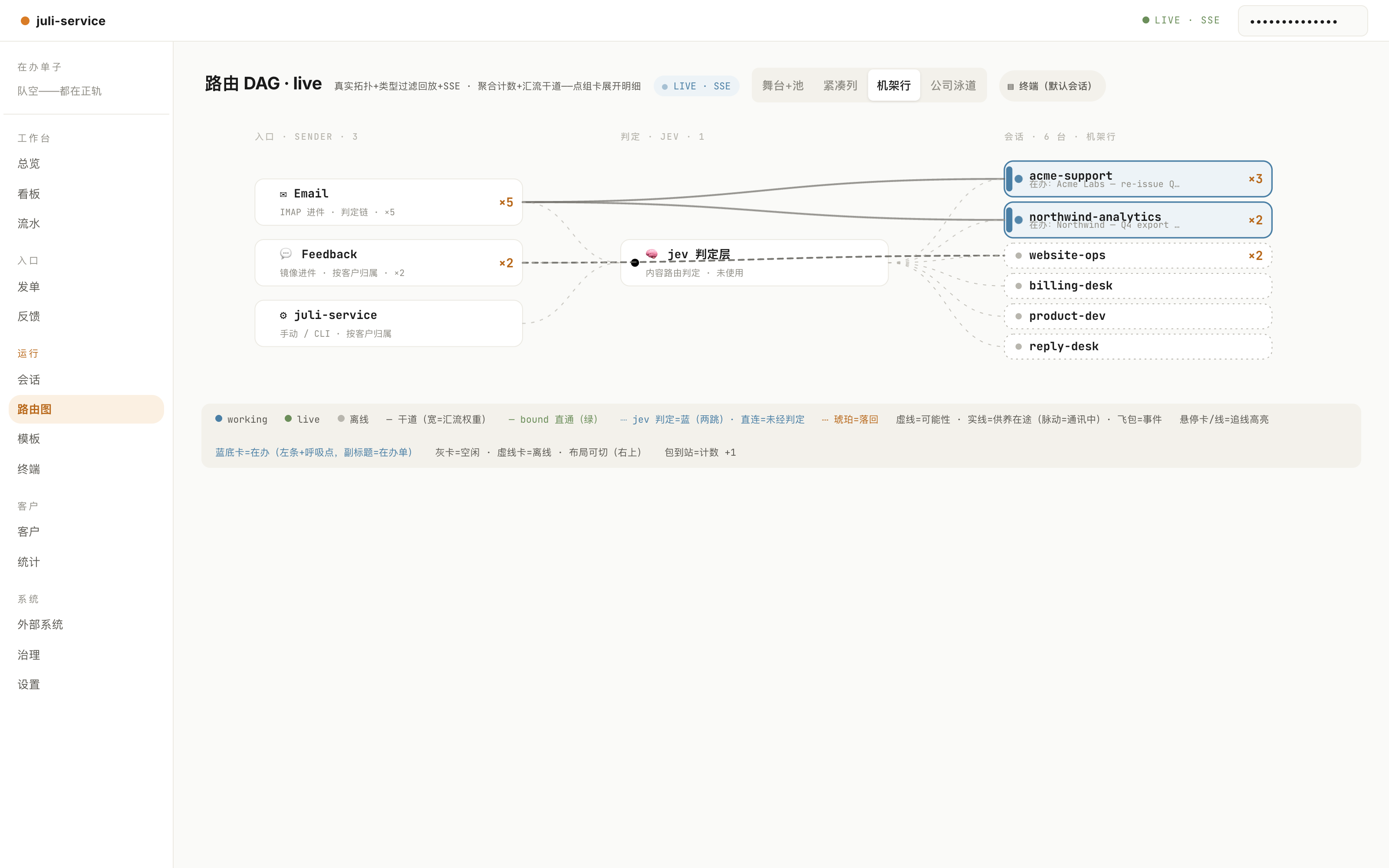The width and height of the screenshot is (1389, 868).
Task: Switch to 紧凑列 layout tab
Action: (840, 85)
